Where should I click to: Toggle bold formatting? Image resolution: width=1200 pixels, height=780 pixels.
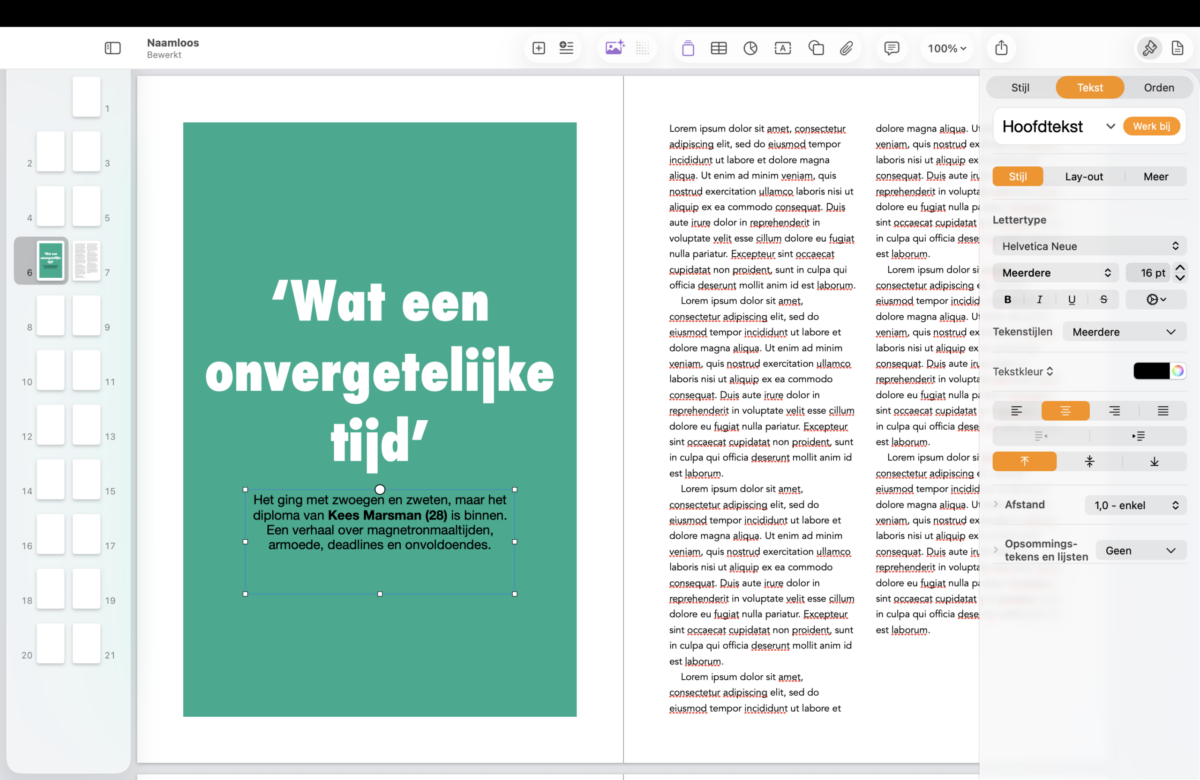pos(1008,299)
